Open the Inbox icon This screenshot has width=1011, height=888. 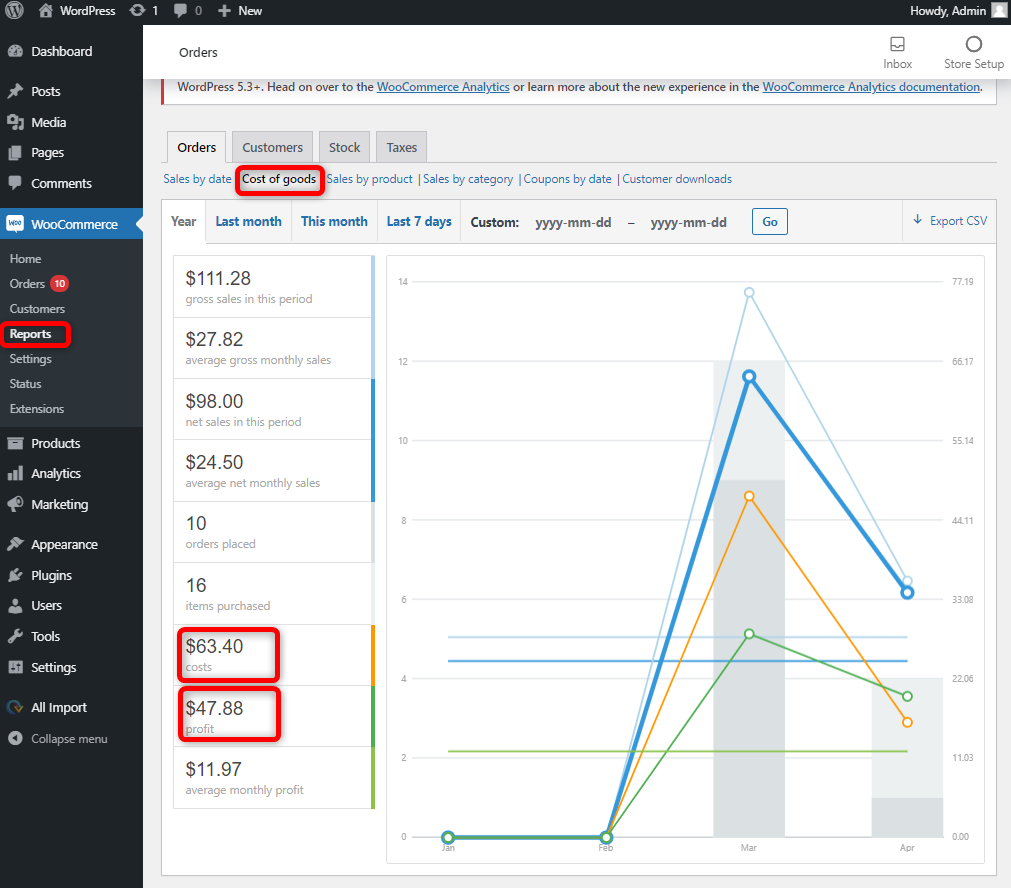(897, 44)
